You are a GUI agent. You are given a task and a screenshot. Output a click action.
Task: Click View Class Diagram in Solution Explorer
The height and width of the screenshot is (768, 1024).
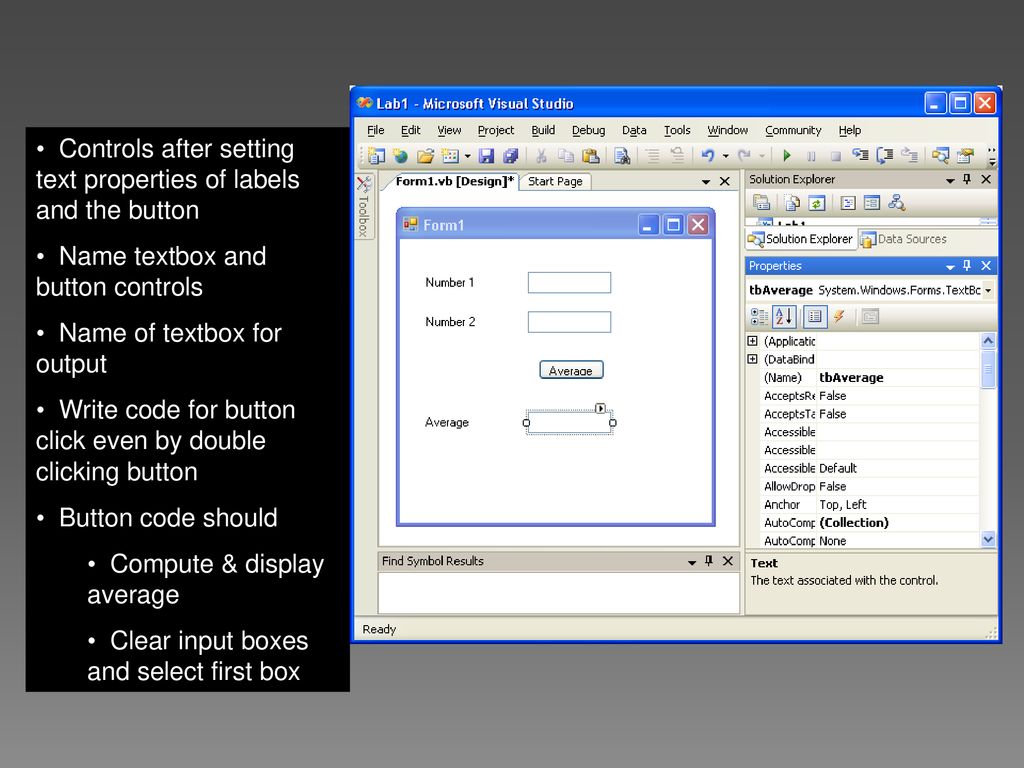897,203
